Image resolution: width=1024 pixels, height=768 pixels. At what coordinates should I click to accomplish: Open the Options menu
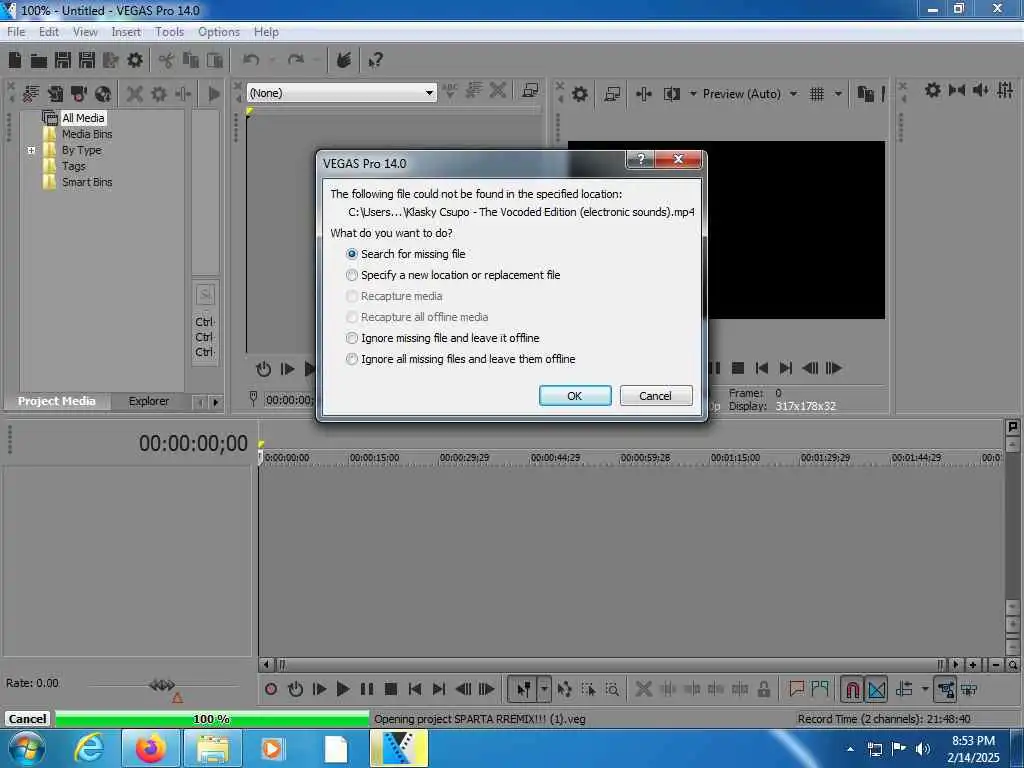tap(219, 32)
